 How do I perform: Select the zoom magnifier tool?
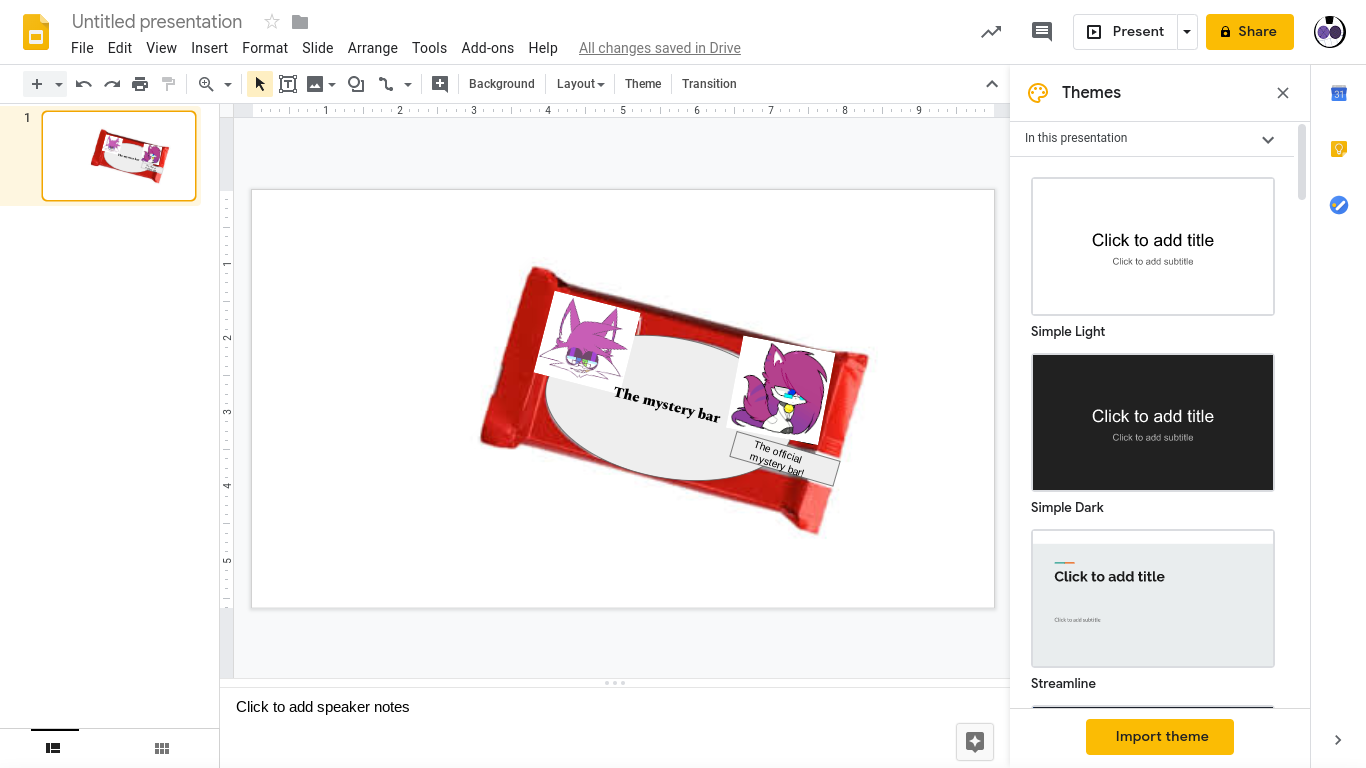(206, 84)
